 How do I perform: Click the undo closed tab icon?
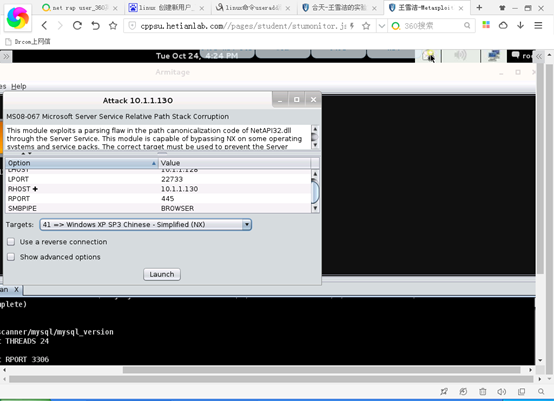tap(95, 25)
